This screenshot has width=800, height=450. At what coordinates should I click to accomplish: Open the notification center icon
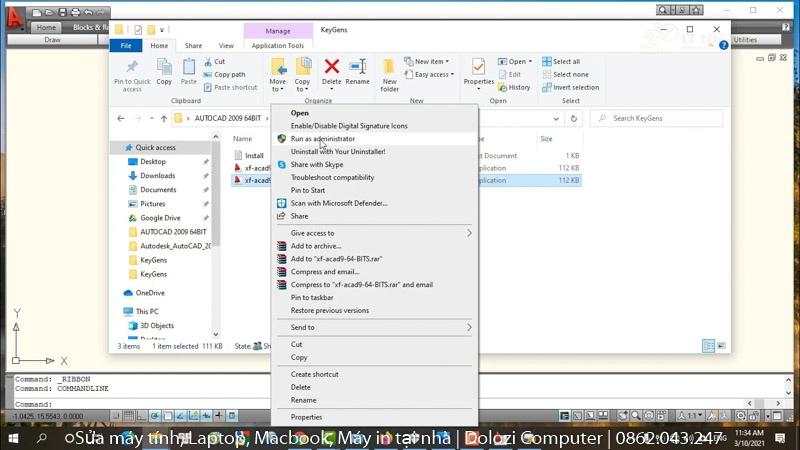(x=780, y=438)
